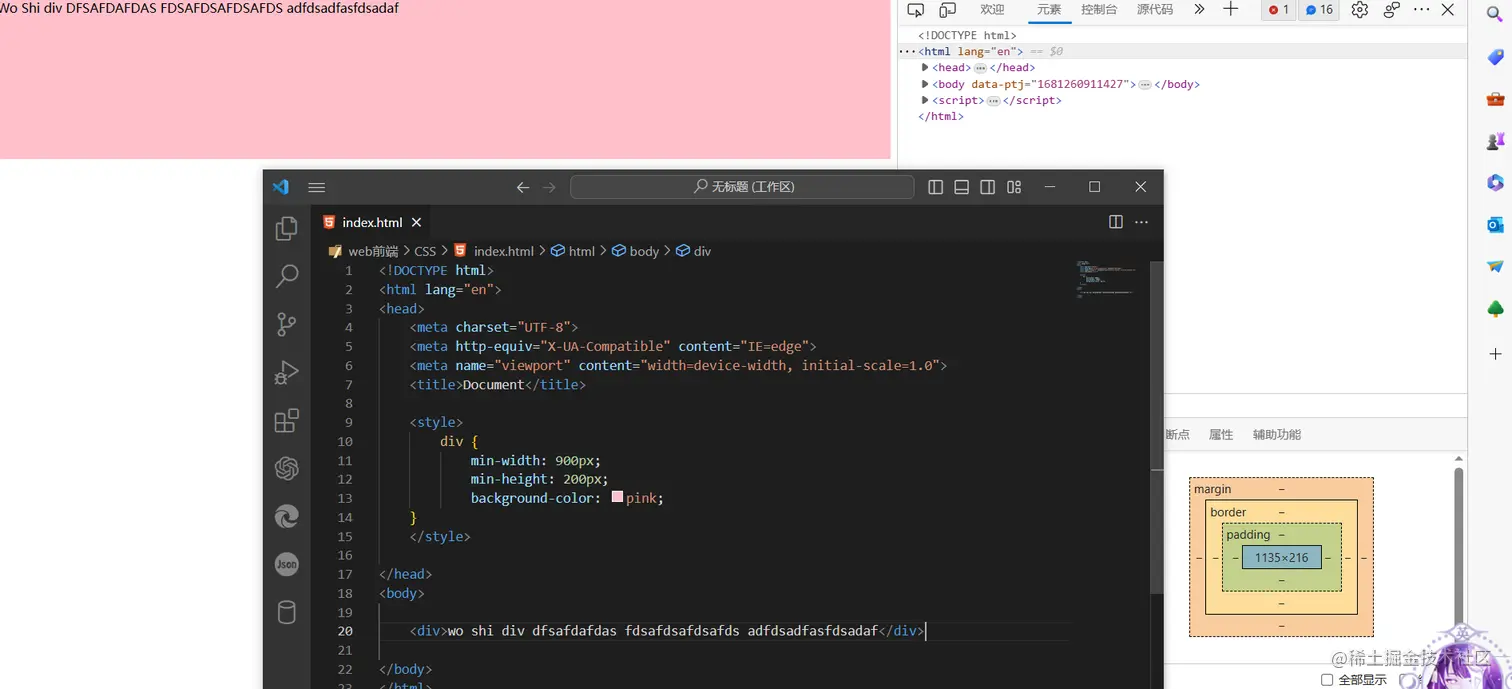Open the Search view in VS Code sidebar
The width and height of the screenshot is (1512, 689).
287,276
